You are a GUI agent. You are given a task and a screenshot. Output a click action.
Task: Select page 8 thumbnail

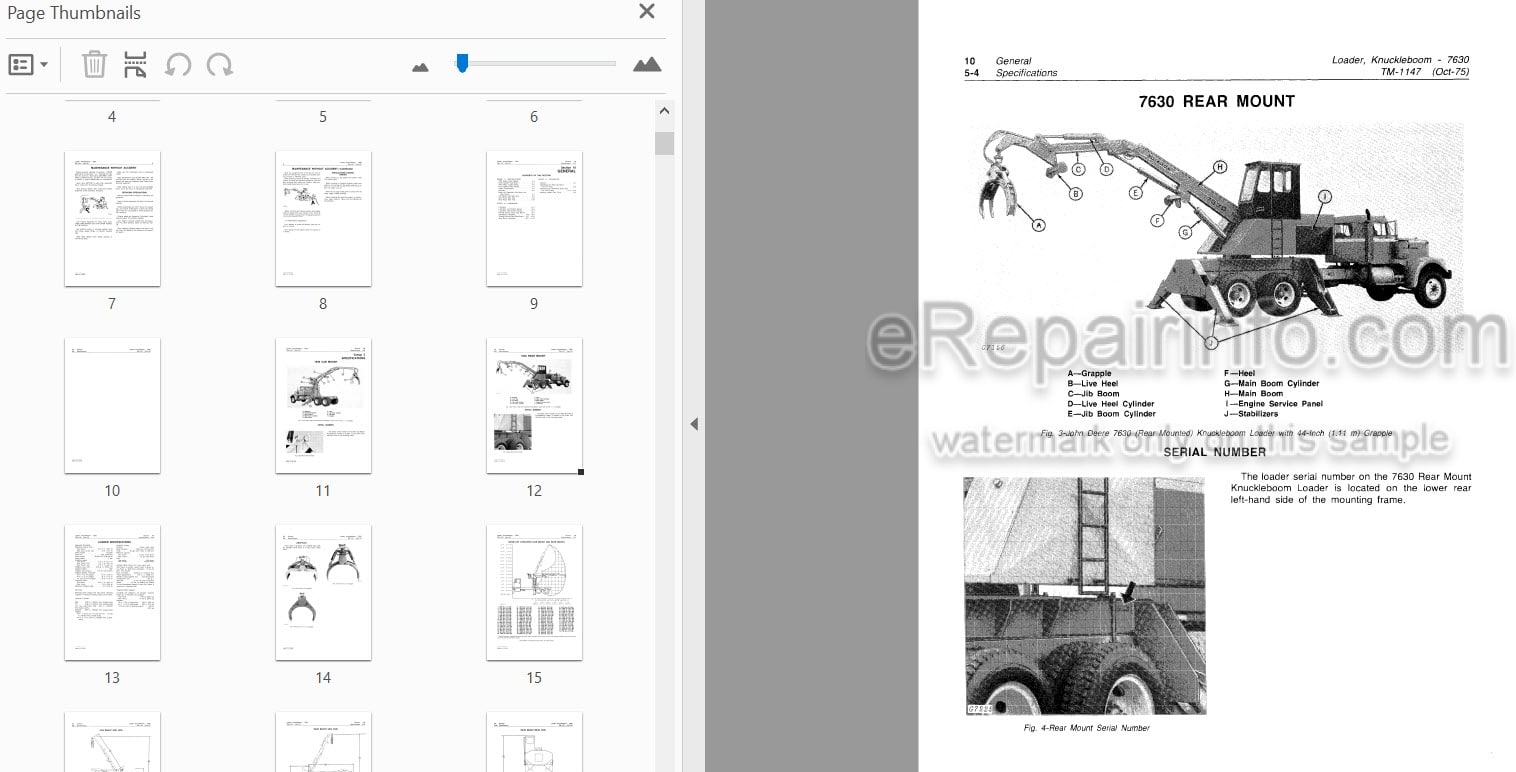coord(323,219)
